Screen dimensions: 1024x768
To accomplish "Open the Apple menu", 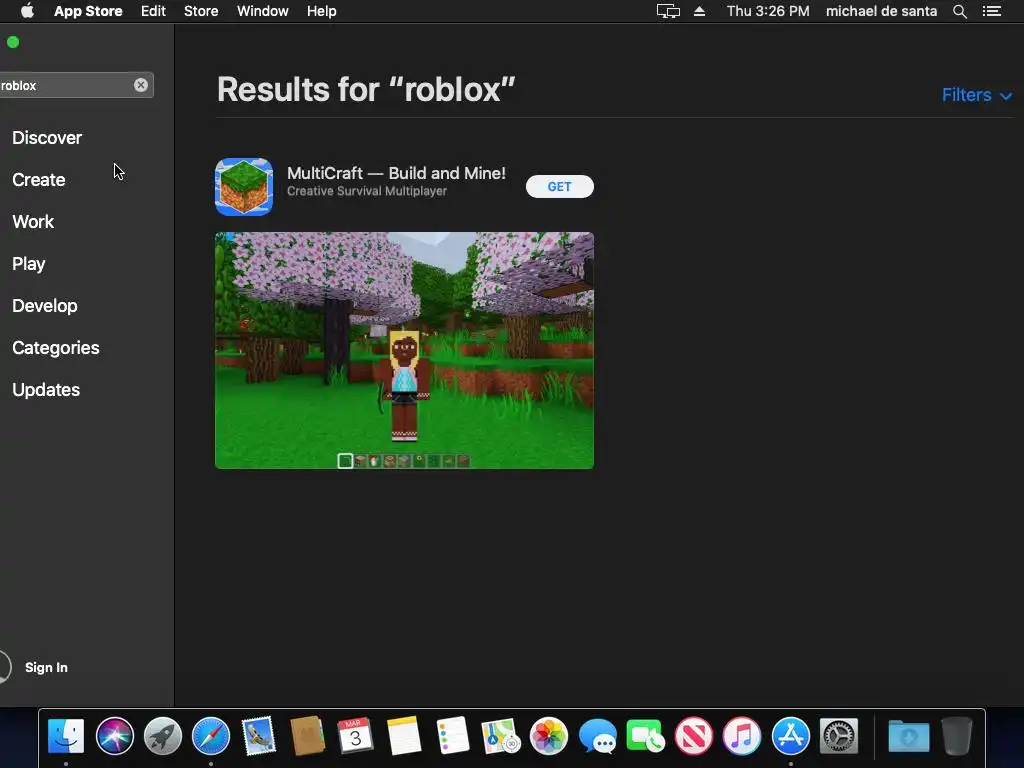I will pyautogui.click(x=27, y=11).
